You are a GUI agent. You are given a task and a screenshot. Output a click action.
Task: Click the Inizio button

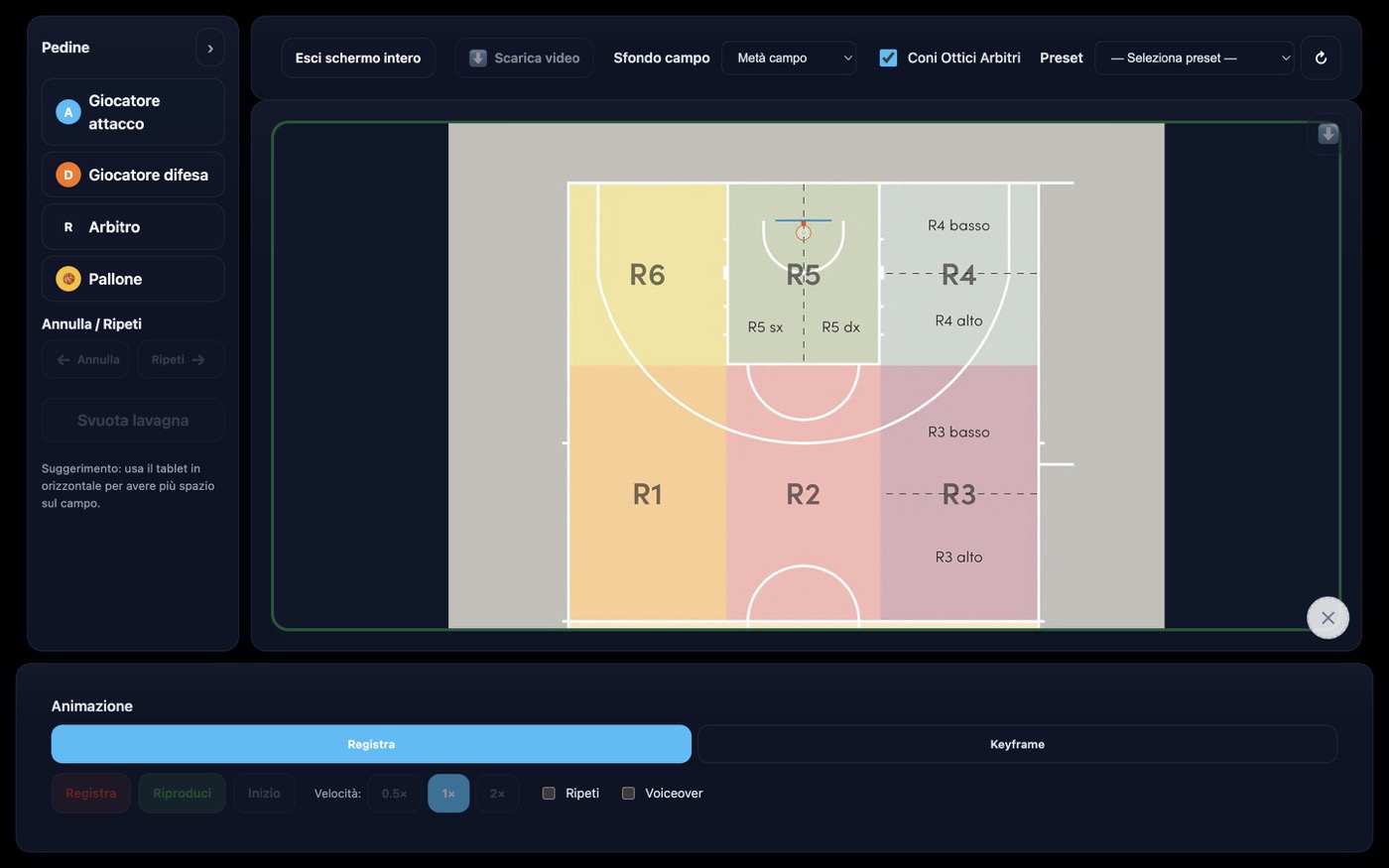coord(264,794)
